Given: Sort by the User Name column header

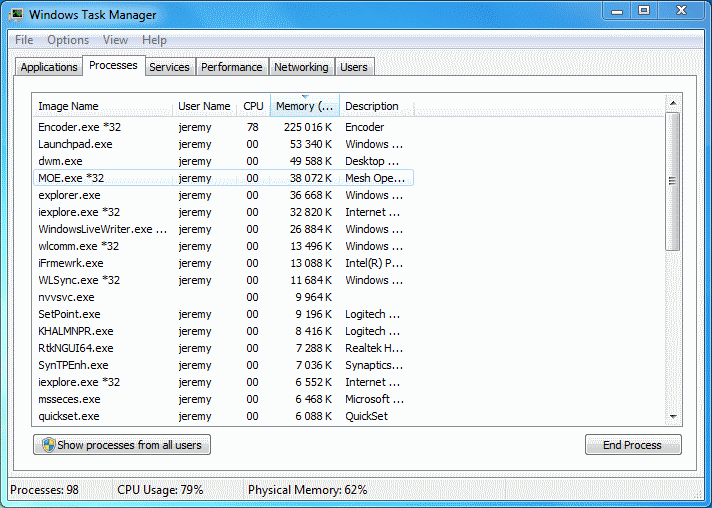Looking at the screenshot, I should pyautogui.click(x=204, y=106).
